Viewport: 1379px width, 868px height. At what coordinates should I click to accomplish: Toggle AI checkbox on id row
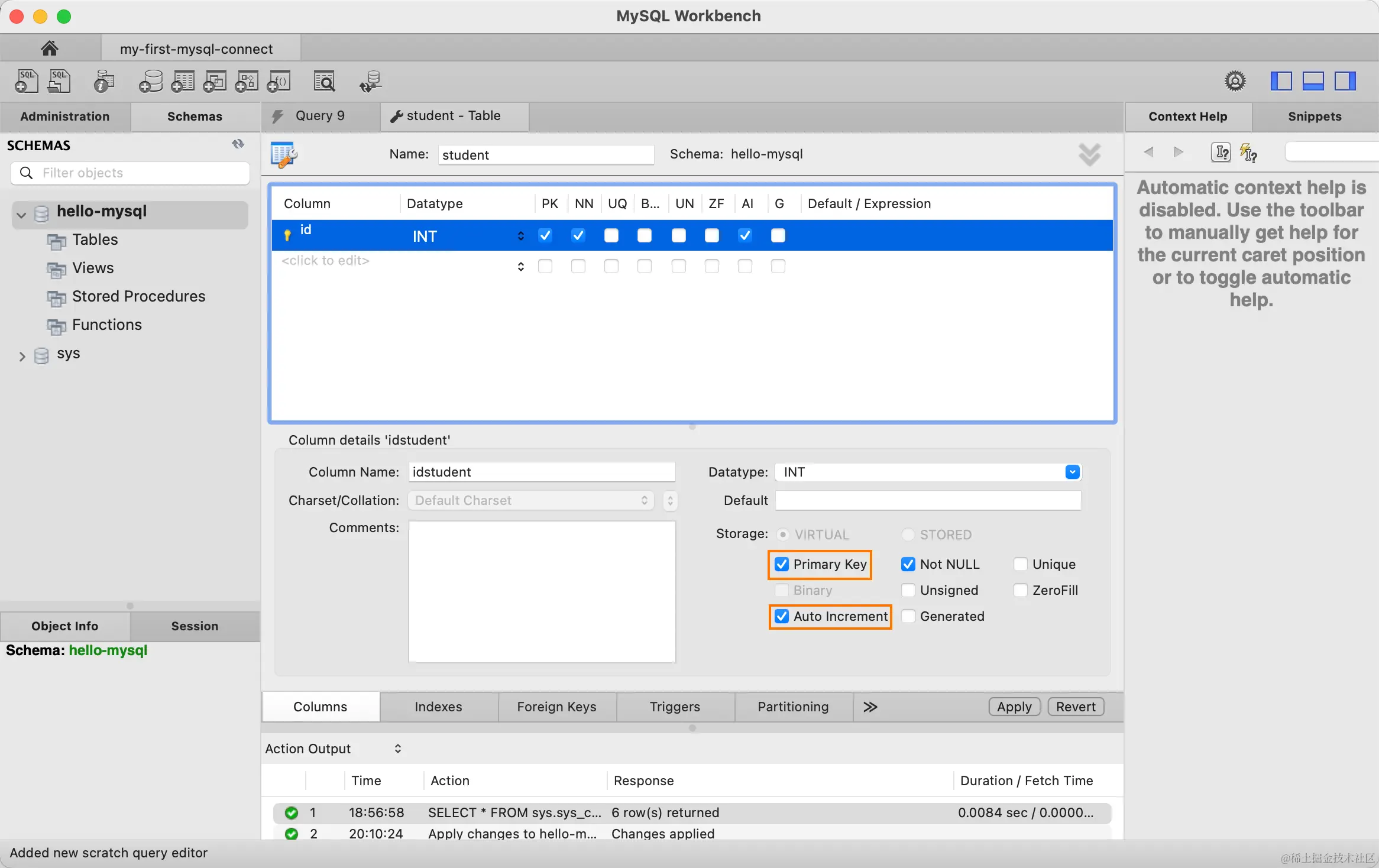(x=745, y=235)
